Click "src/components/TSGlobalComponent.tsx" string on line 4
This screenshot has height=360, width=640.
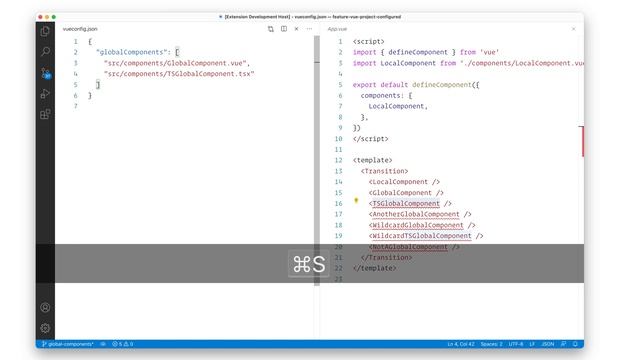coord(179,74)
